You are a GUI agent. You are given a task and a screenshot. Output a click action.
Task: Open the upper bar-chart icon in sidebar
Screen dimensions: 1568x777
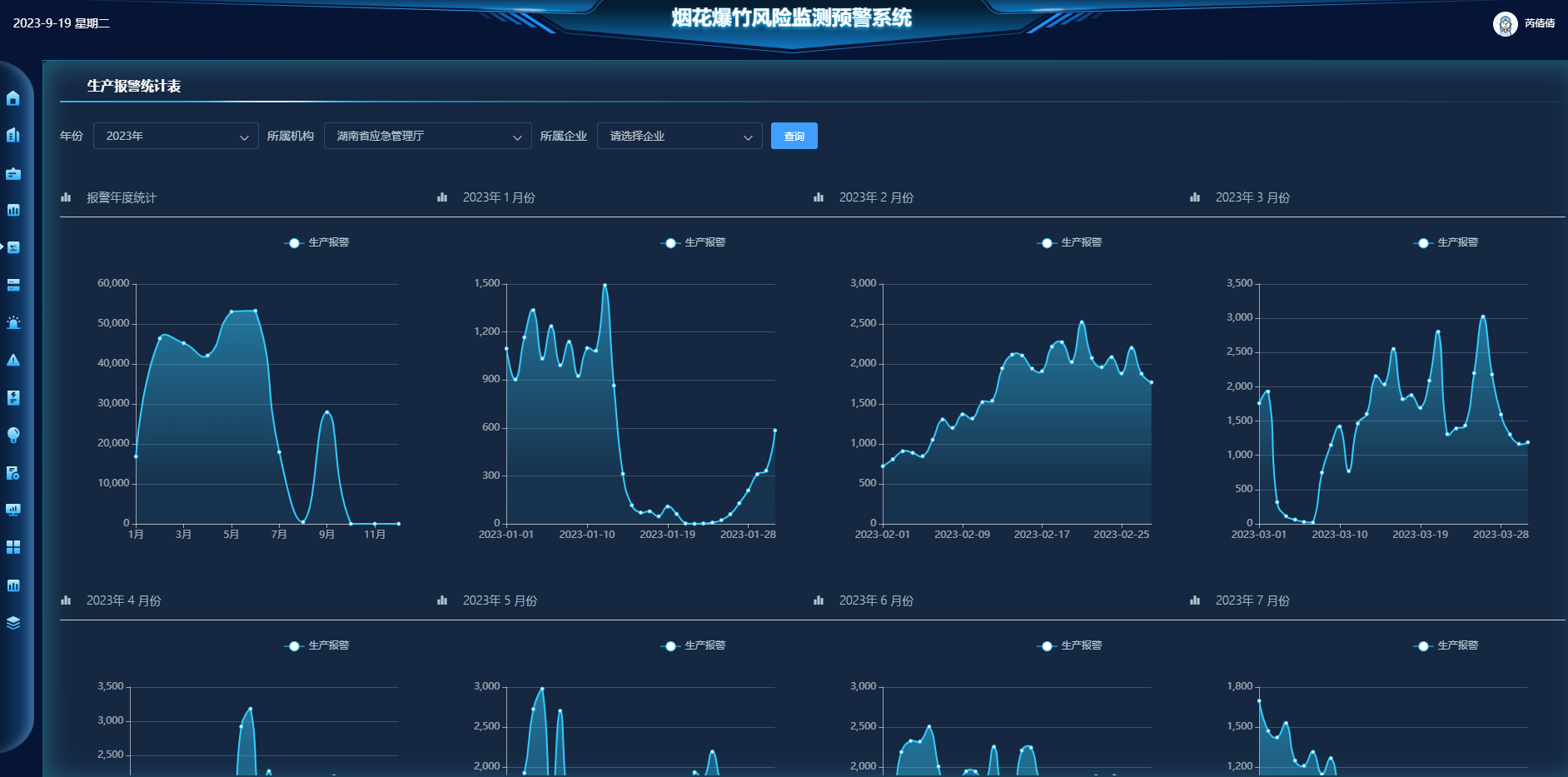[13, 210]
